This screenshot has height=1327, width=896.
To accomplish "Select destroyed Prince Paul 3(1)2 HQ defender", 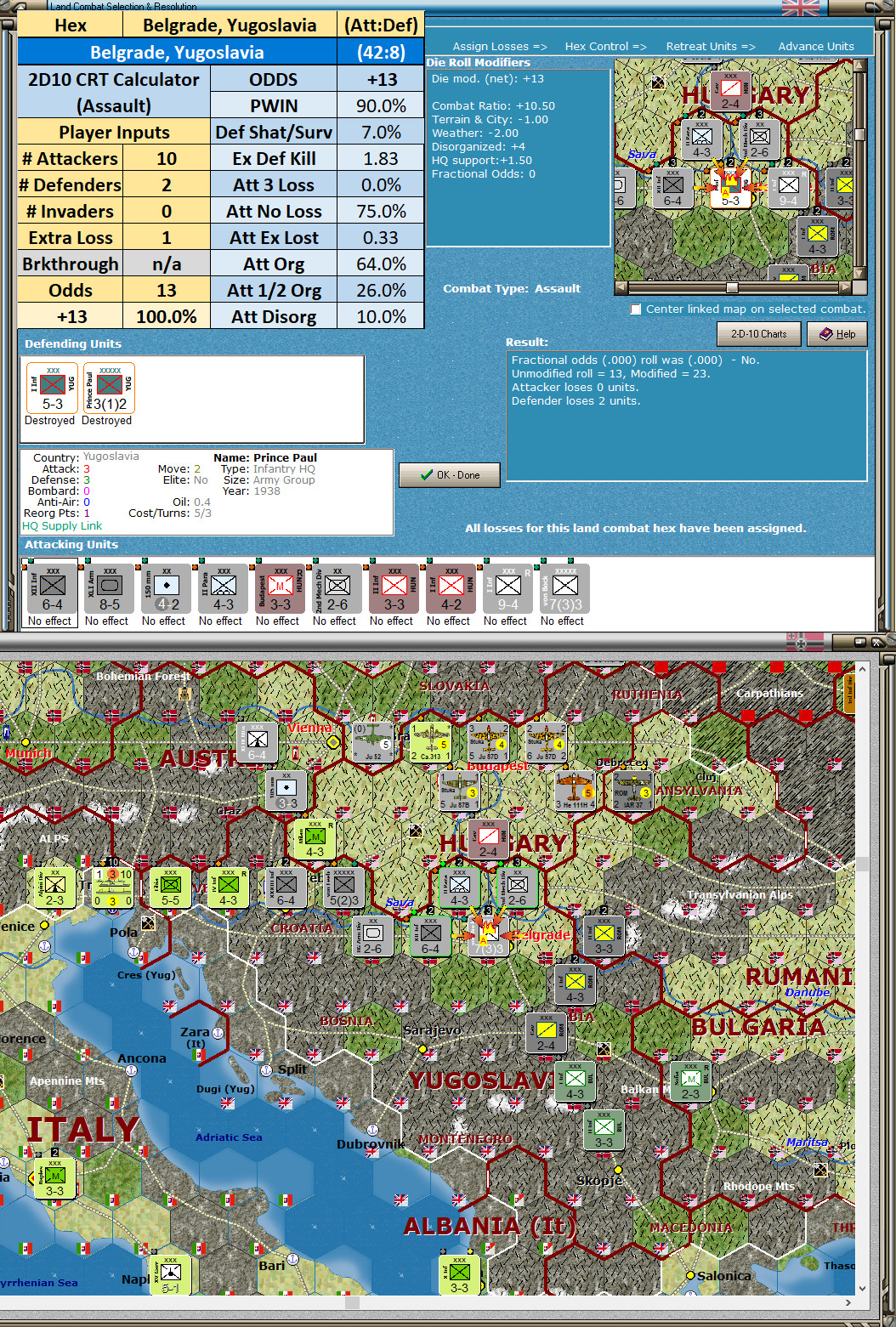I will coord(109,388).
